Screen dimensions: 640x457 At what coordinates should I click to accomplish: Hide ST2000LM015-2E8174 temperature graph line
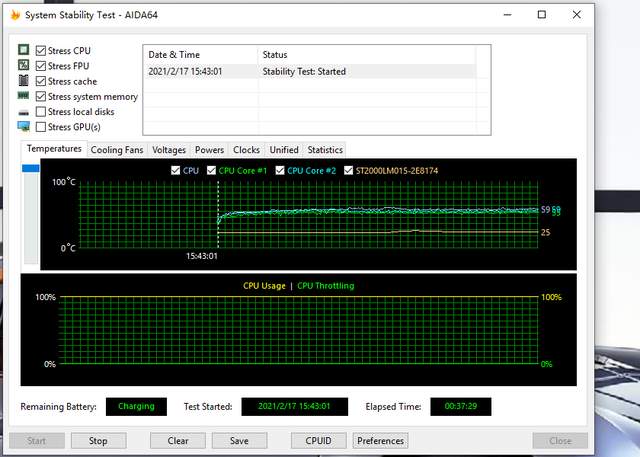point(348,171)
